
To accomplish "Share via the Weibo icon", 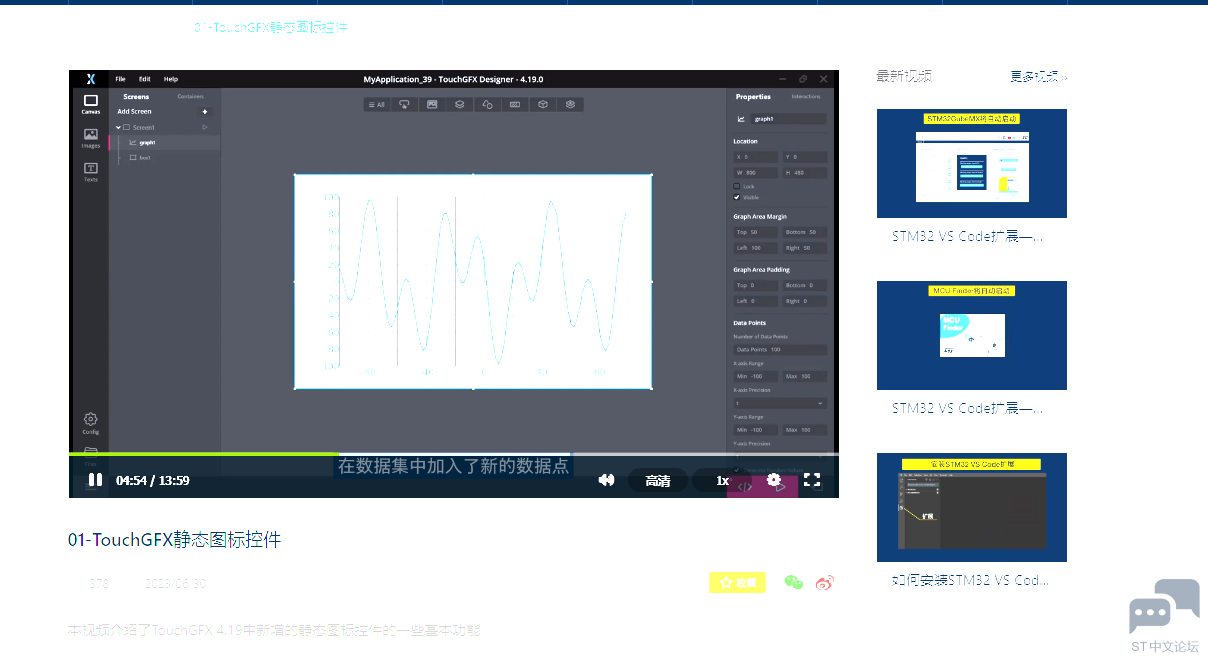I will [x=825, y=583].
